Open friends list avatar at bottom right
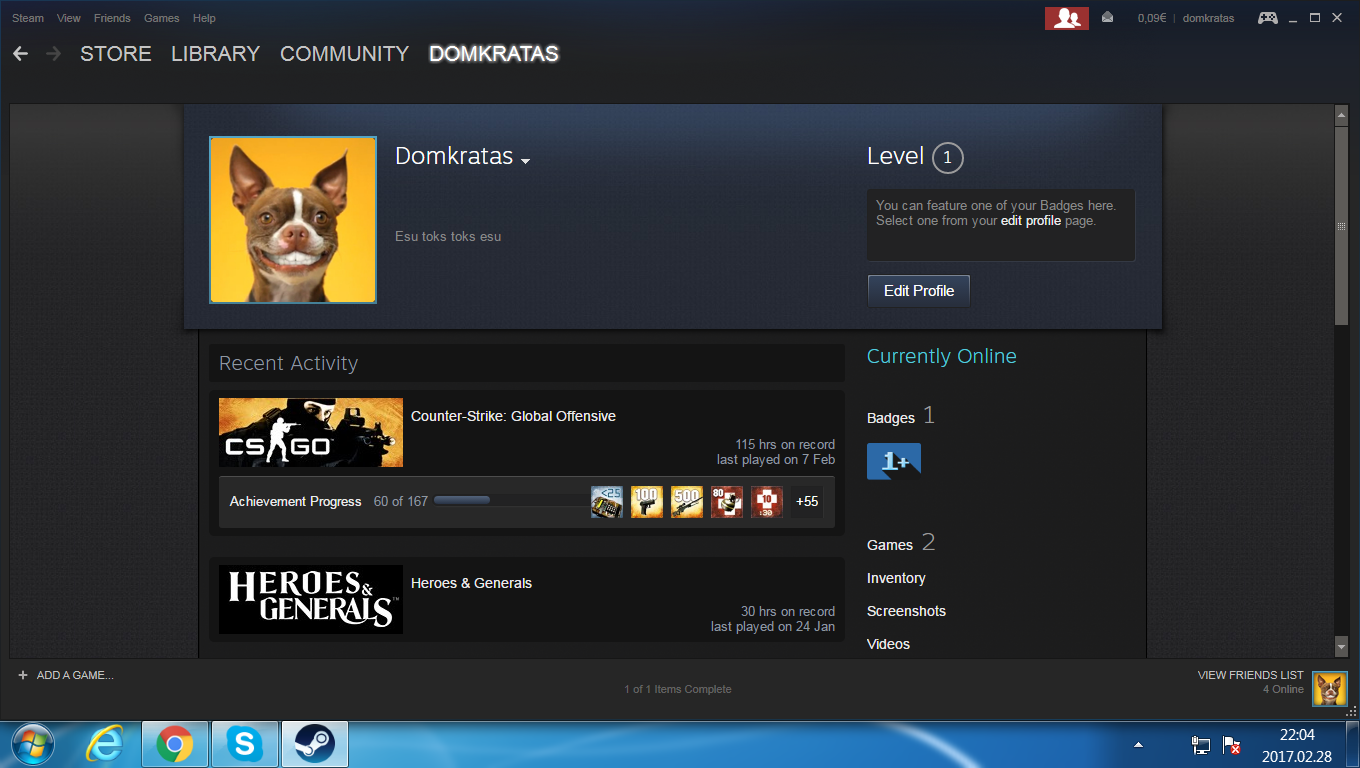 click(x=1329, y=688)
